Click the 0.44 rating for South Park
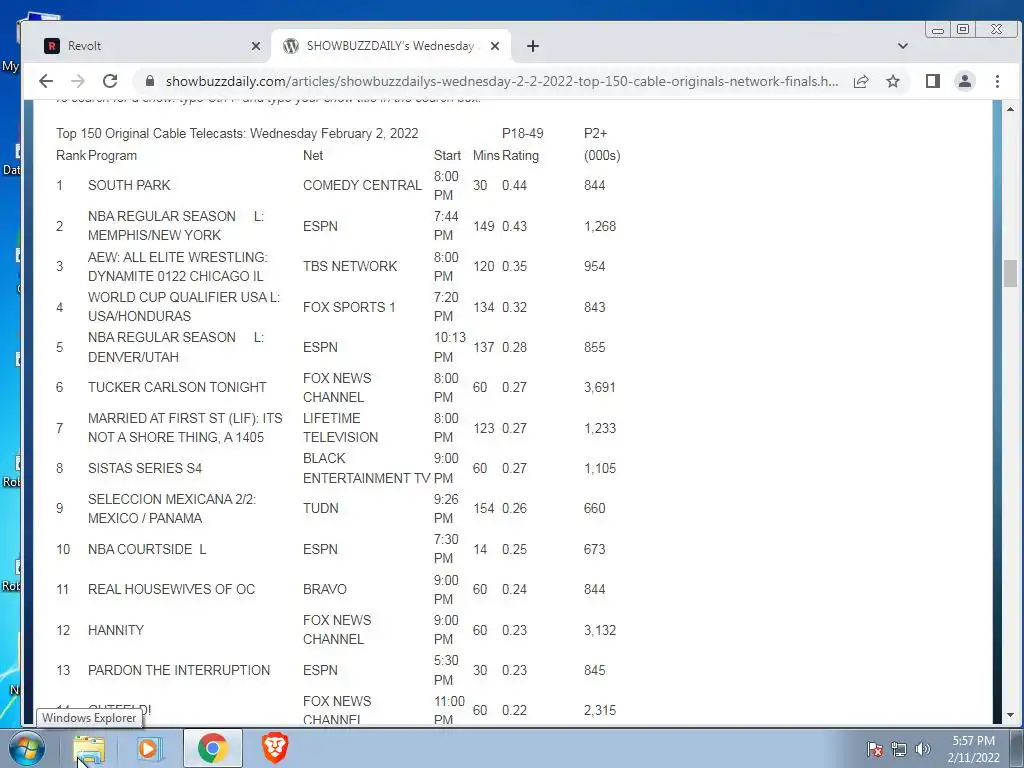Viewport: 1024px width, 768px height. (x=514, y=185)
